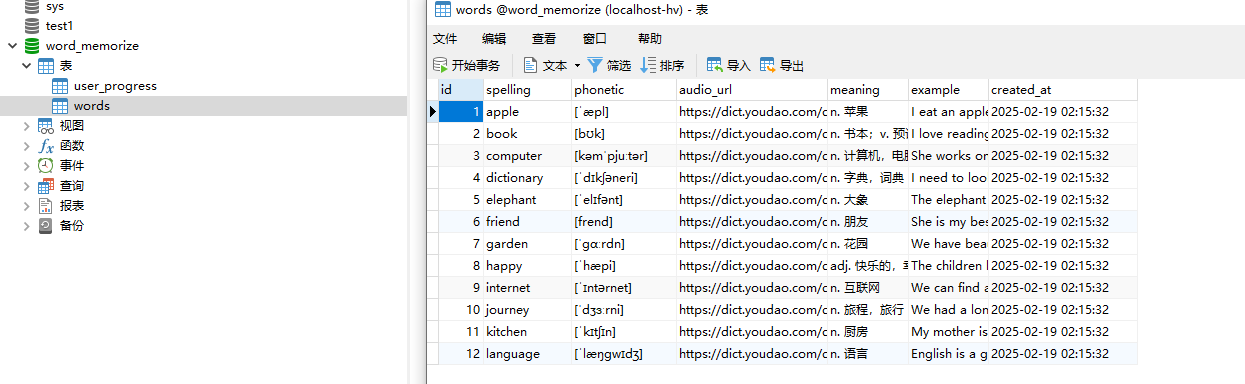Click the 视图 views icon
This screenshot has width=1245, height=384.
(x=46, y=126)
